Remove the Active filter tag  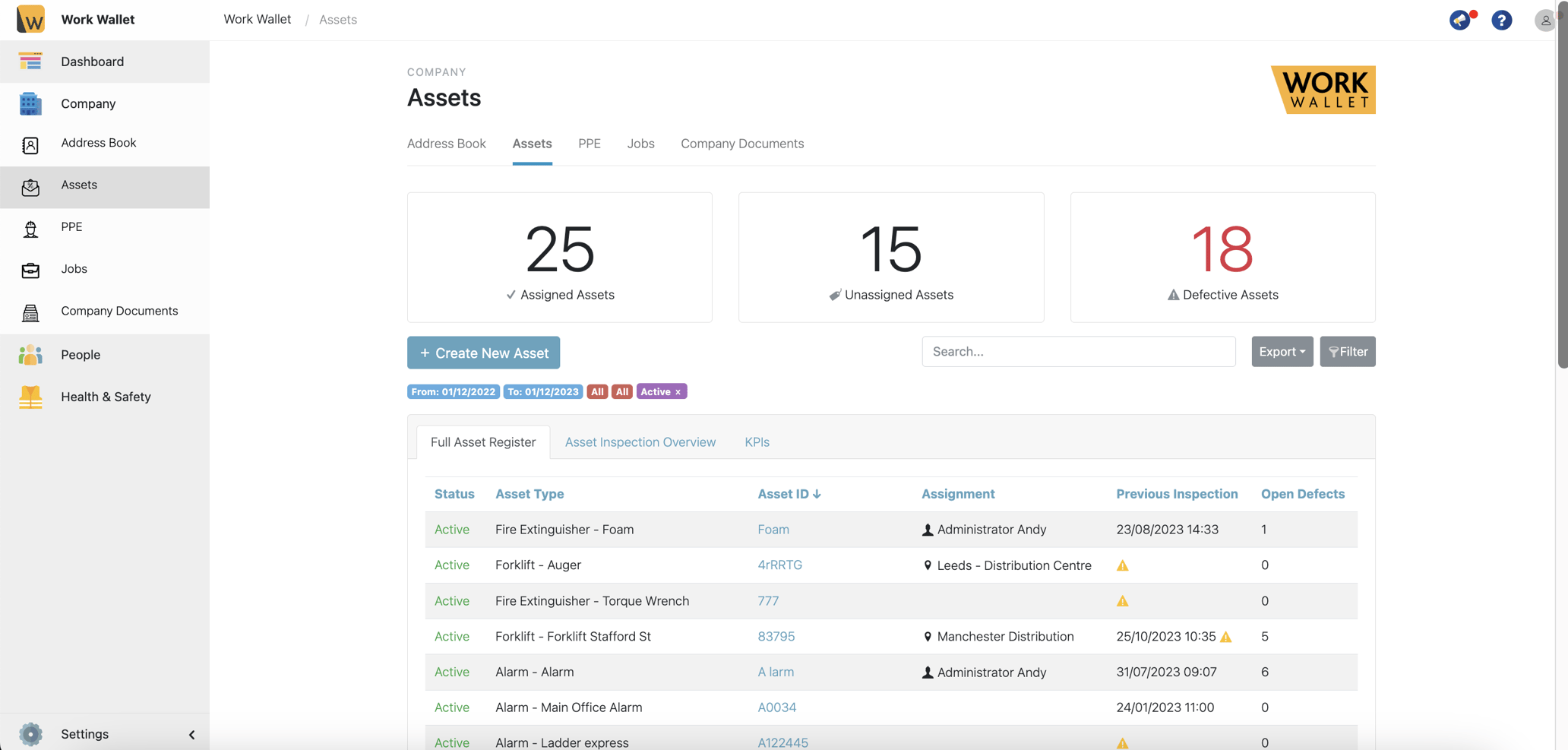pyautogui.click(x=678, y=392)
